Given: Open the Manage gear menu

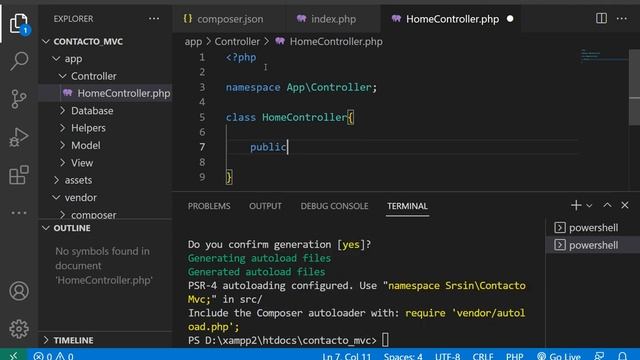Looking at the screenshot, I should pyautogui.click(x=19, y=329).
